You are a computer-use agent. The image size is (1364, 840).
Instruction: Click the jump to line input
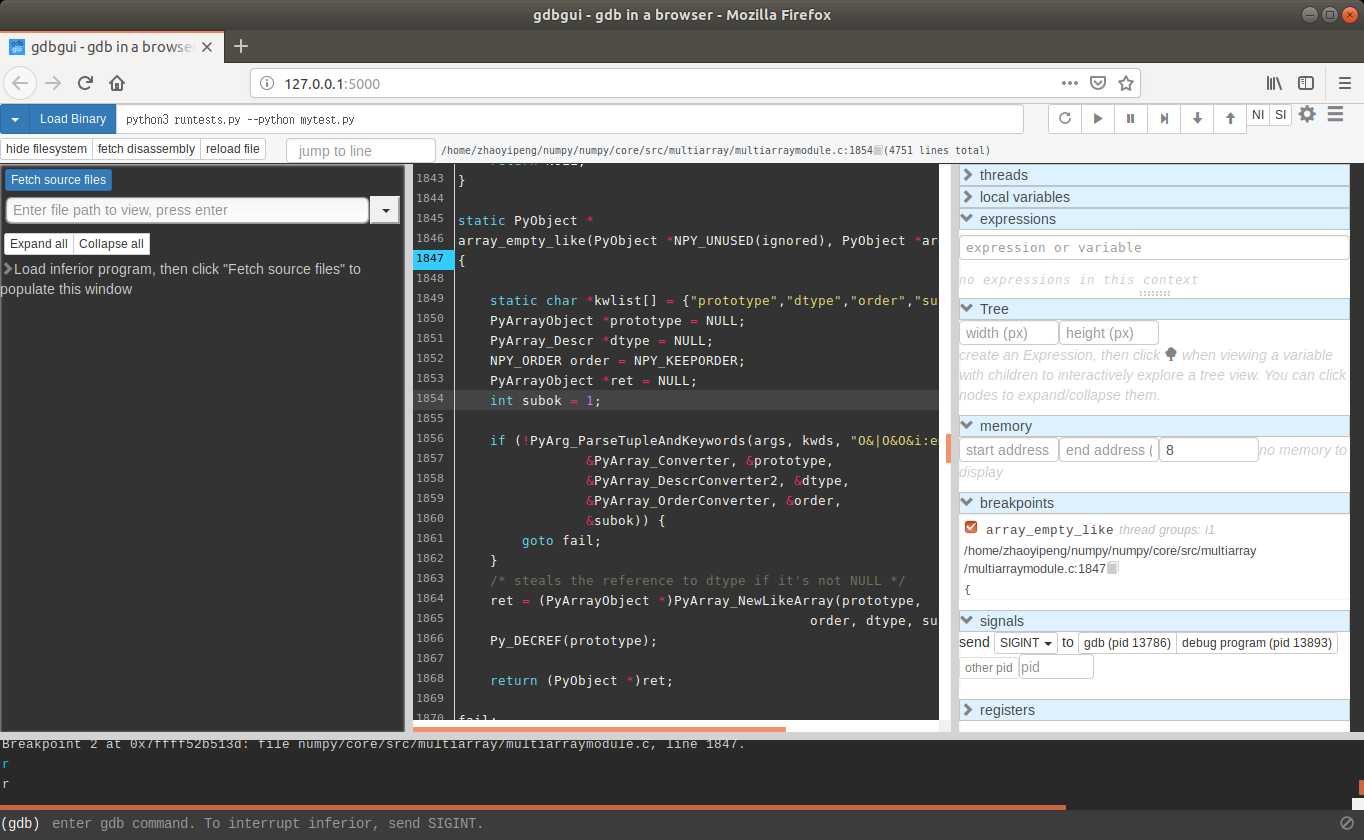coord(361,151)
